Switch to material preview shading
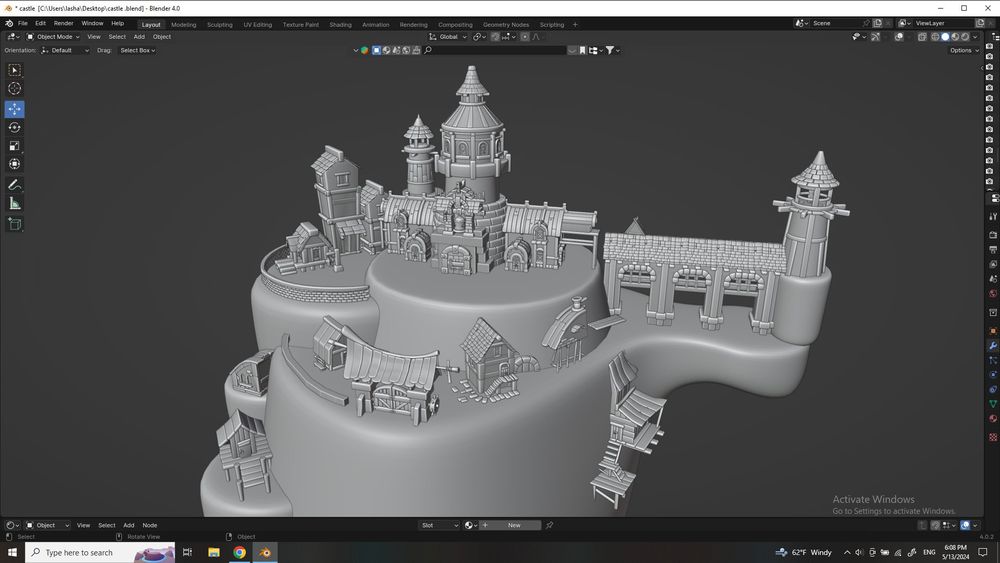The height and width of the screenshot is (563, 1000). click(x=955, y=37)
